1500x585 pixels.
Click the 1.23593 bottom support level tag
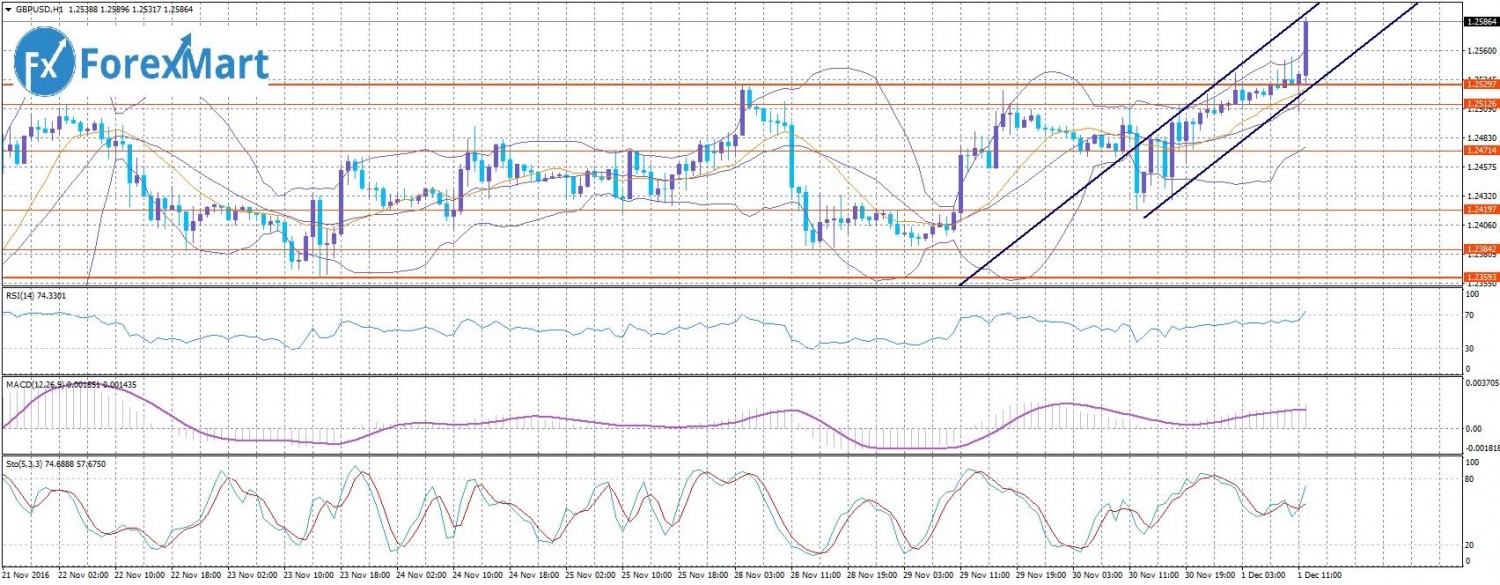tap(1479, 276)
